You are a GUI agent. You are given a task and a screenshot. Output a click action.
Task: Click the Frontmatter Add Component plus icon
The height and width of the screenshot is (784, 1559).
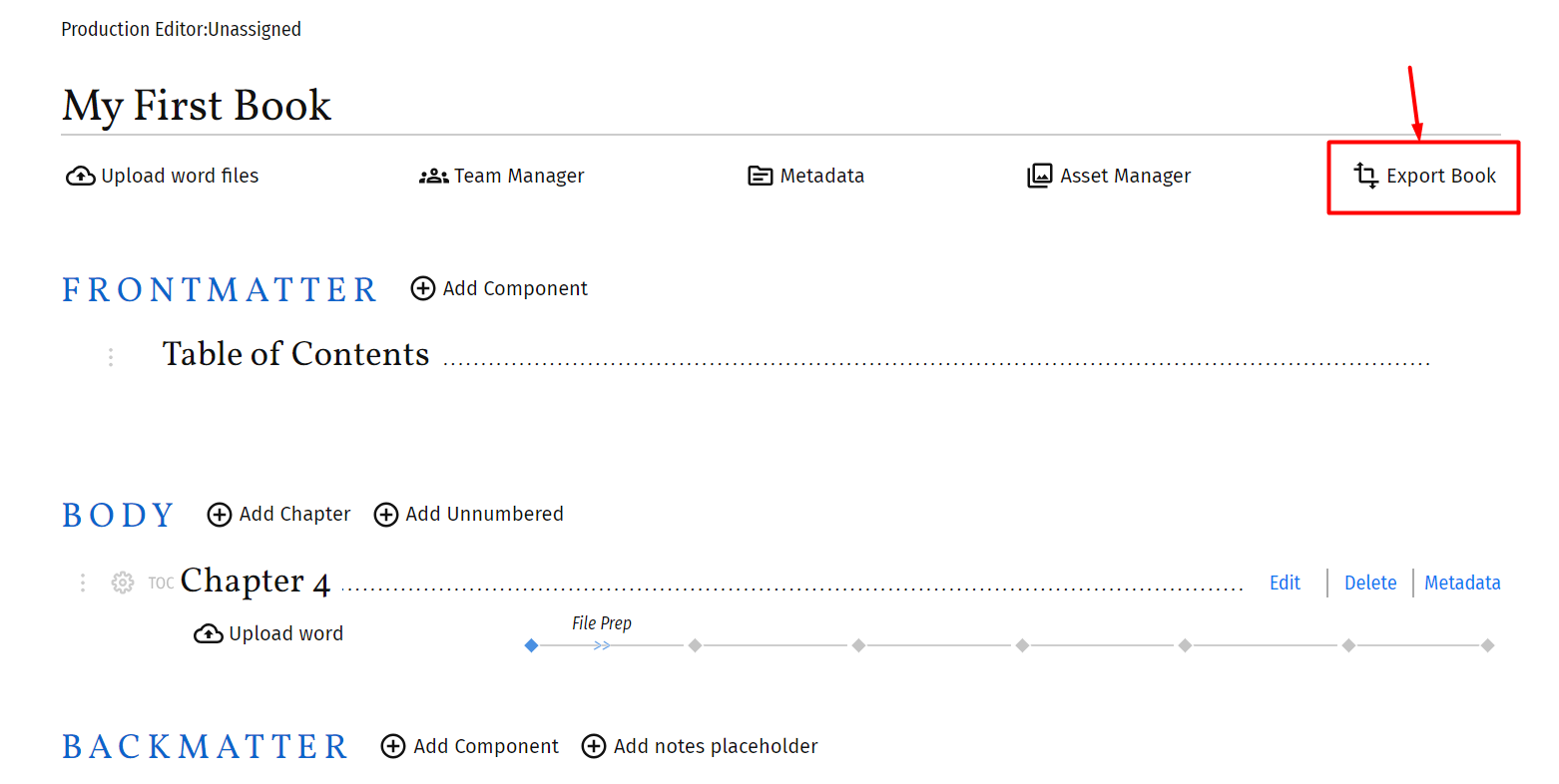tap(423, 288)
